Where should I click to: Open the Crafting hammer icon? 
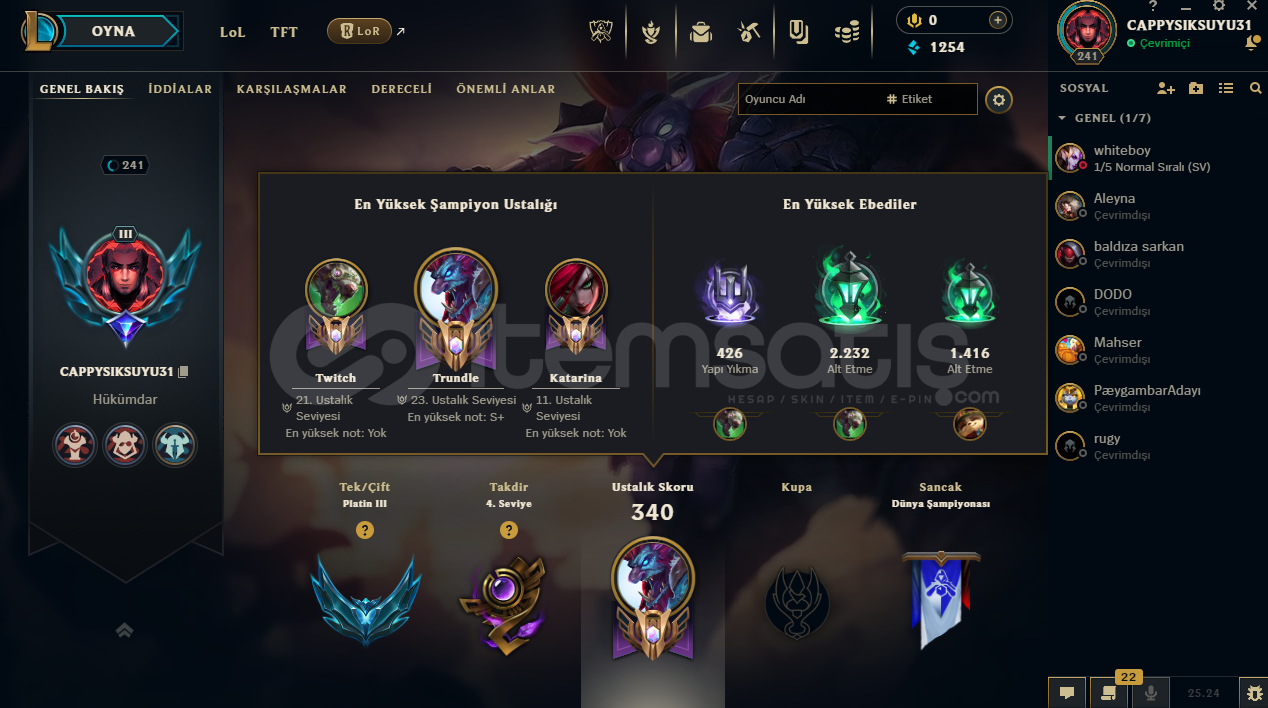(x=749, y=32)
